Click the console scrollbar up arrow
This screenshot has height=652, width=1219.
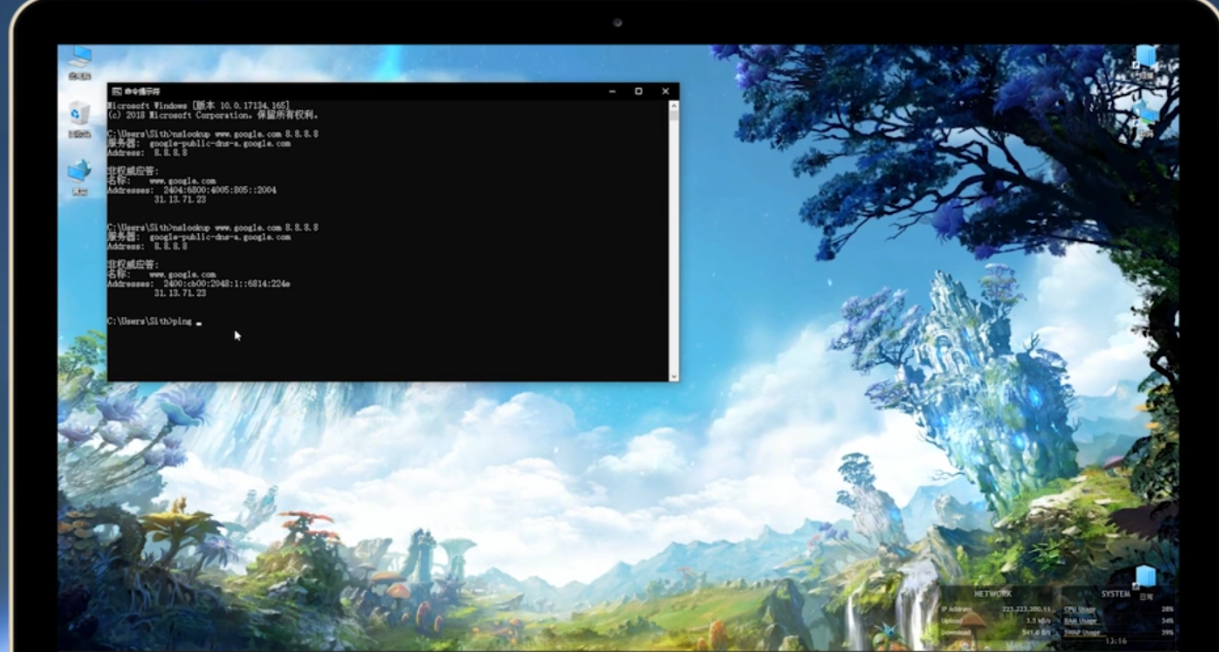coord(674,104)
